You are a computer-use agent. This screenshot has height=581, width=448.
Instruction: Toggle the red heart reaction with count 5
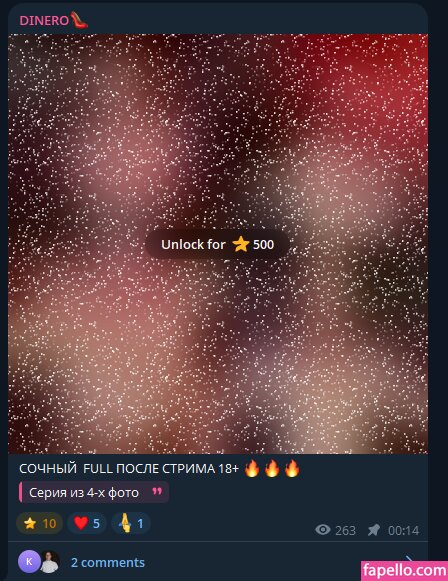(87, 523)
